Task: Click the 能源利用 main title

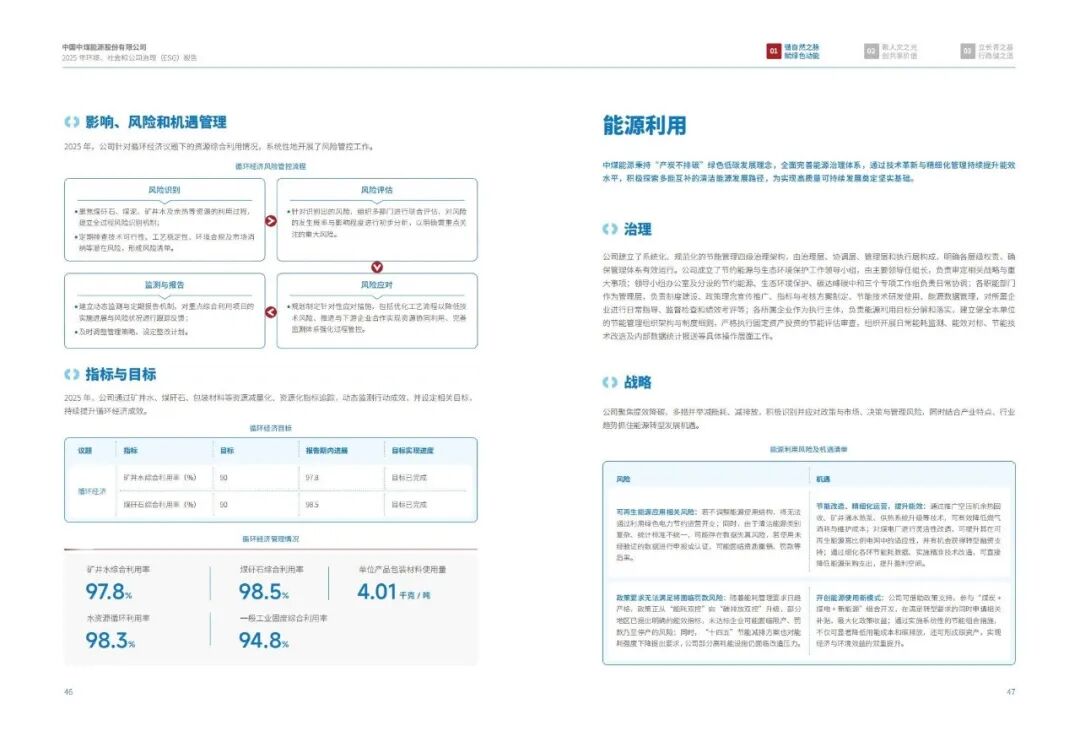Action: [644, 125]
